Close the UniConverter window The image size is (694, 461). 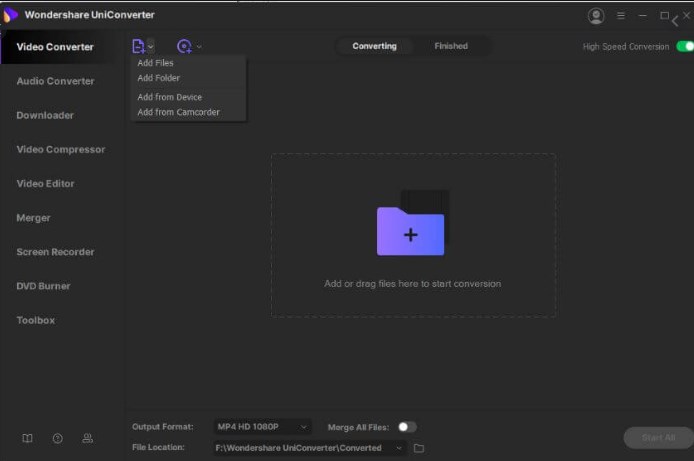pyautogui.click(x=686, y=15)
